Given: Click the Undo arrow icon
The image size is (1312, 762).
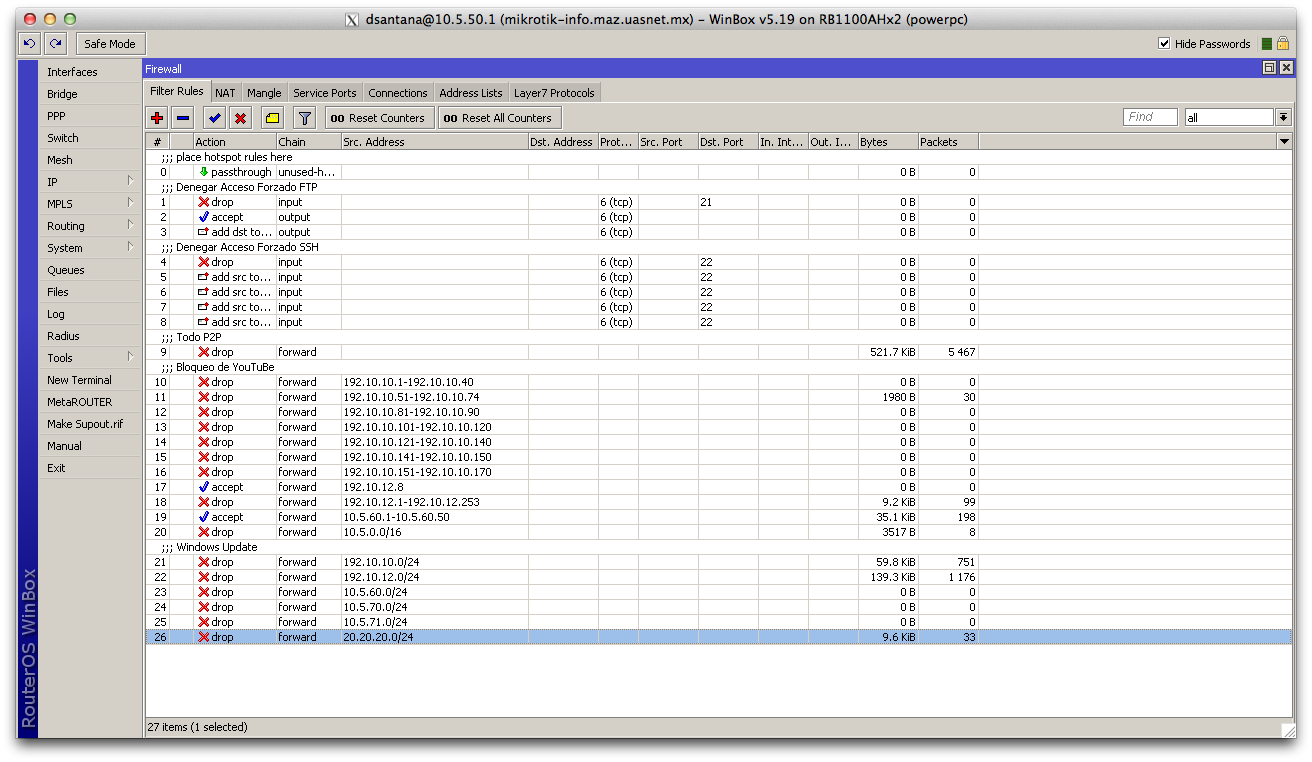Looking at the screenshot, I should click(29, 44).
